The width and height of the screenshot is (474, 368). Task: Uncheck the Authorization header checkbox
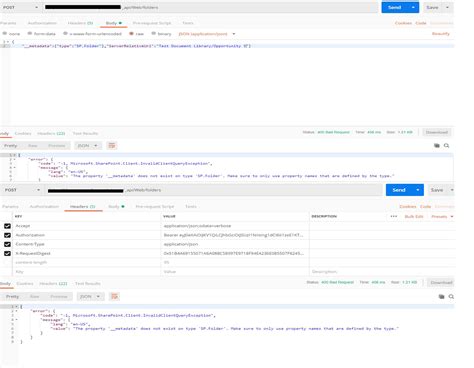pos(7,235)
